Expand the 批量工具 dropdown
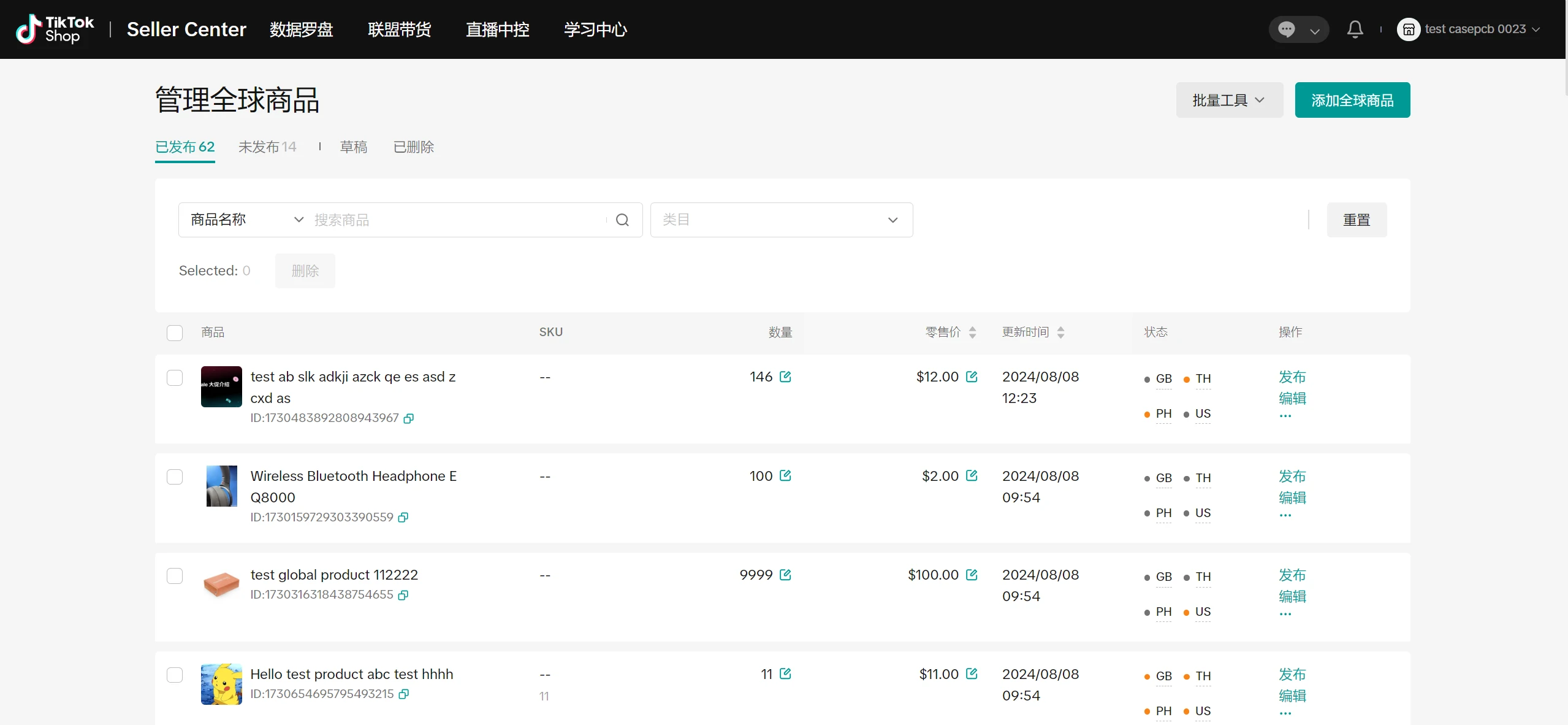 [x=1229, y=100]
